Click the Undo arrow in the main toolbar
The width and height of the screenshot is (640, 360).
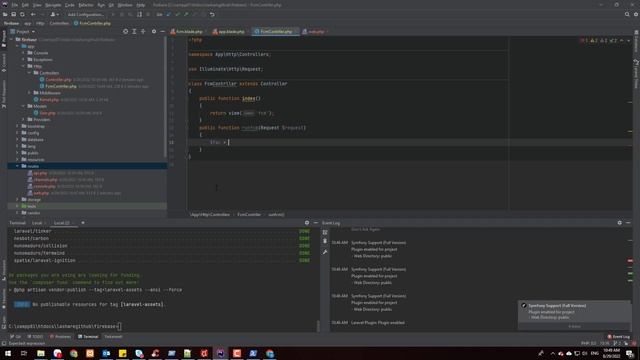tap(212, 14)
